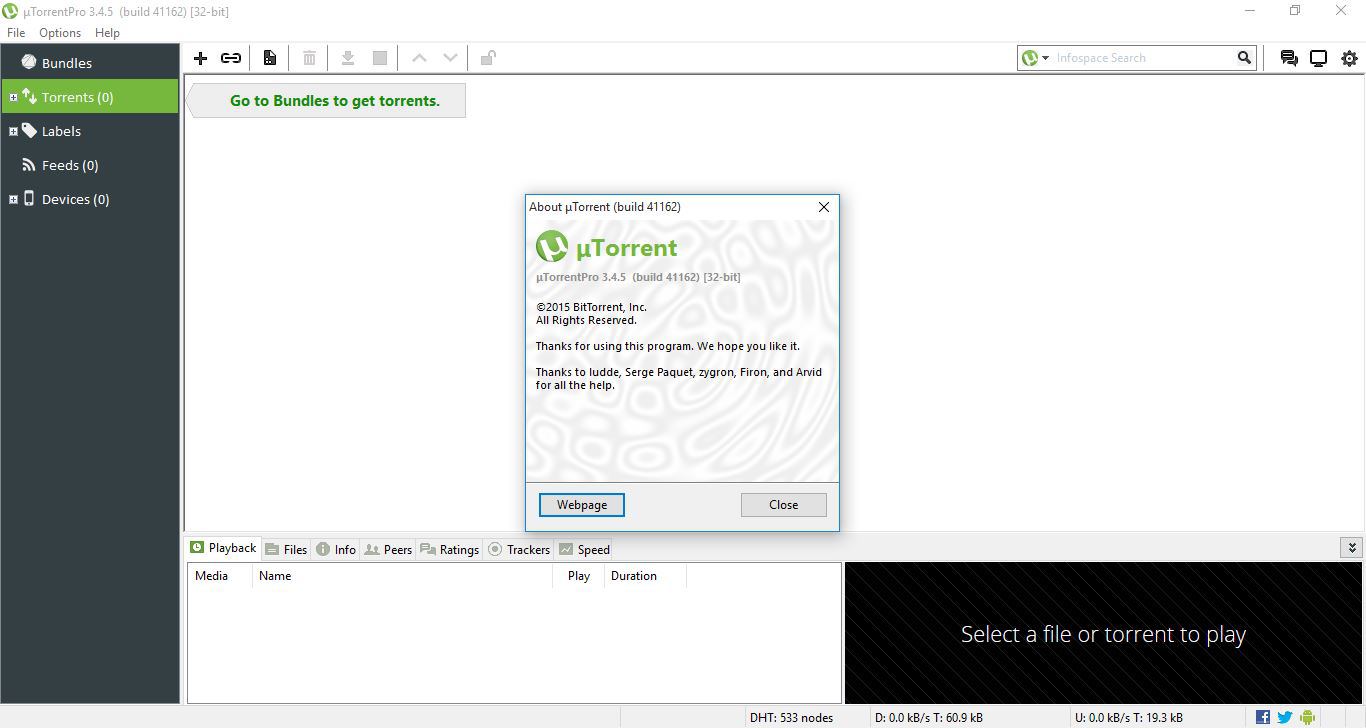Select Labels in the sidebar

click(x=90, y=131)
